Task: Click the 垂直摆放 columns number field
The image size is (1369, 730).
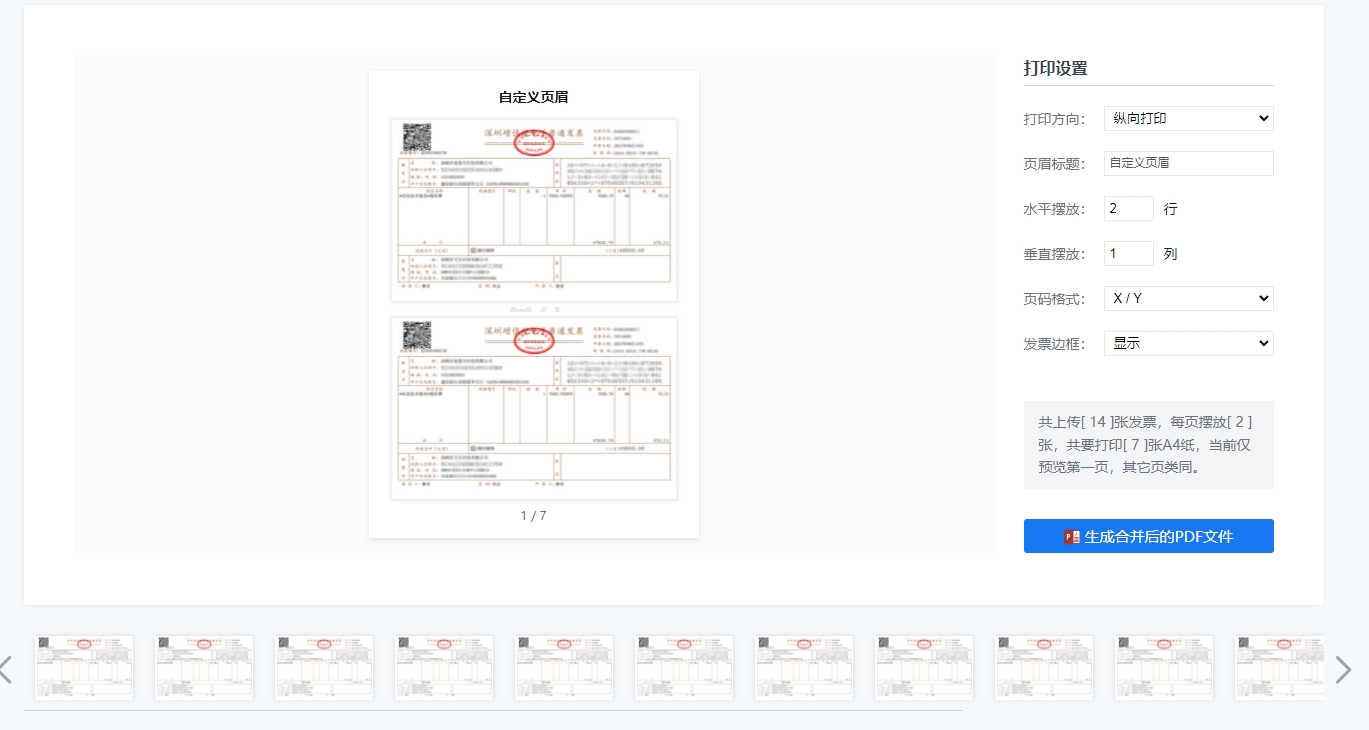Action: pos(1128,253)
